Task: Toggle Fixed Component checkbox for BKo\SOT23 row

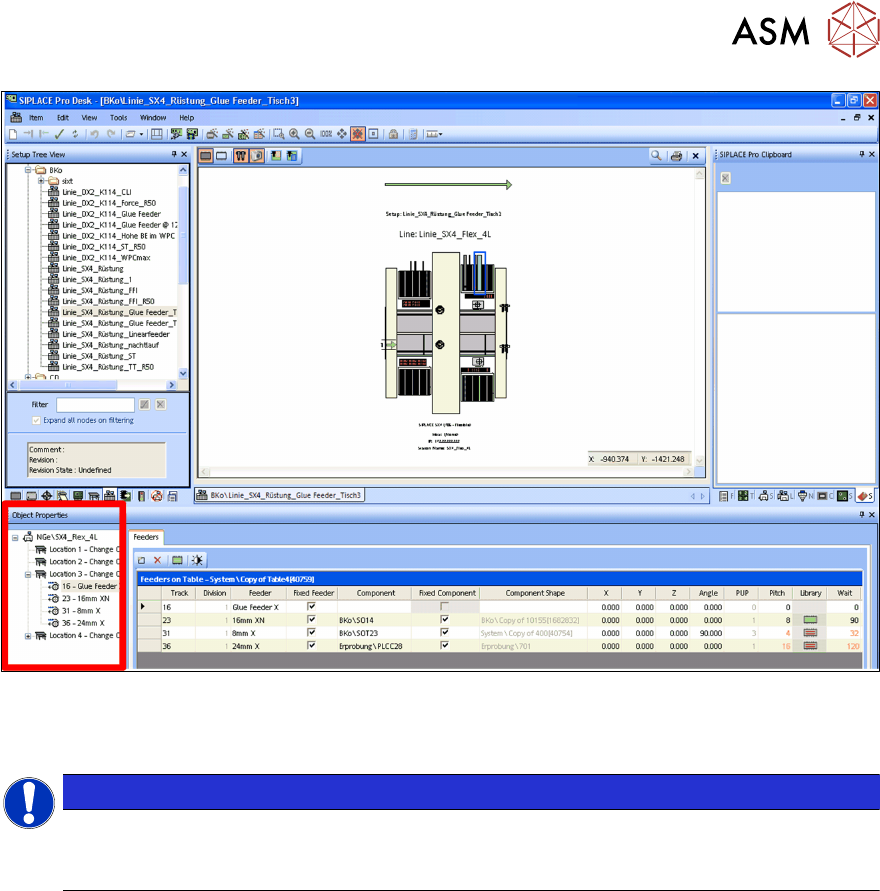Action: (x=445, y=632)
